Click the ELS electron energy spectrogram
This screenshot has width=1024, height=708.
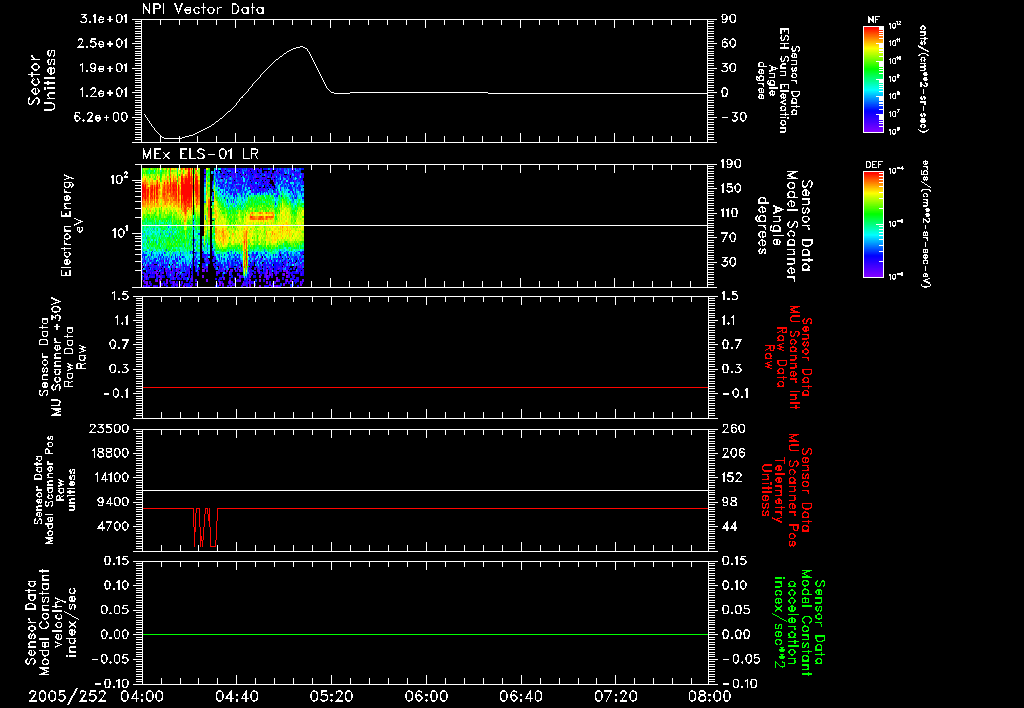click(x=223, y=227)
